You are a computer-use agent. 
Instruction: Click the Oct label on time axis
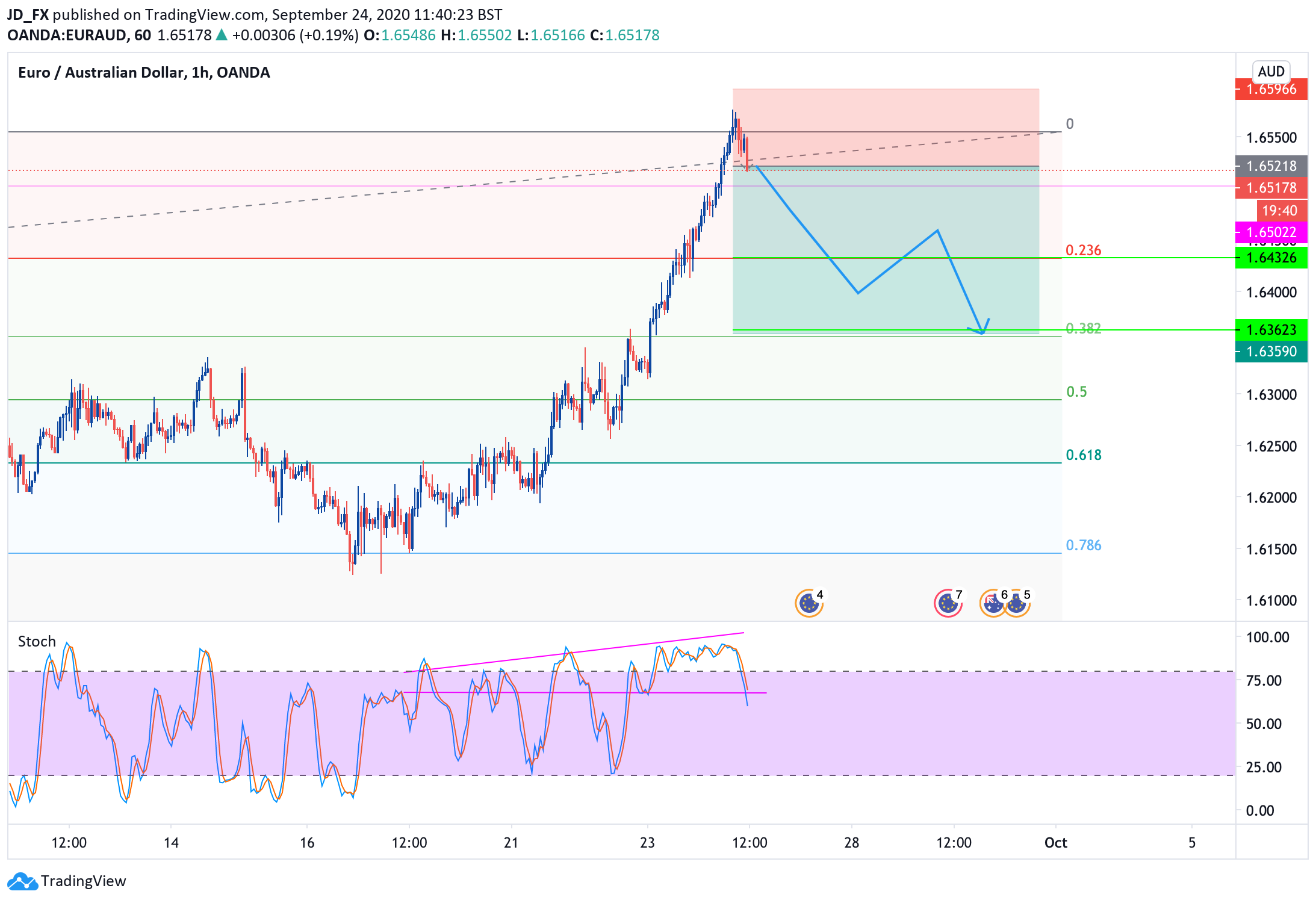pos(1056,843)
